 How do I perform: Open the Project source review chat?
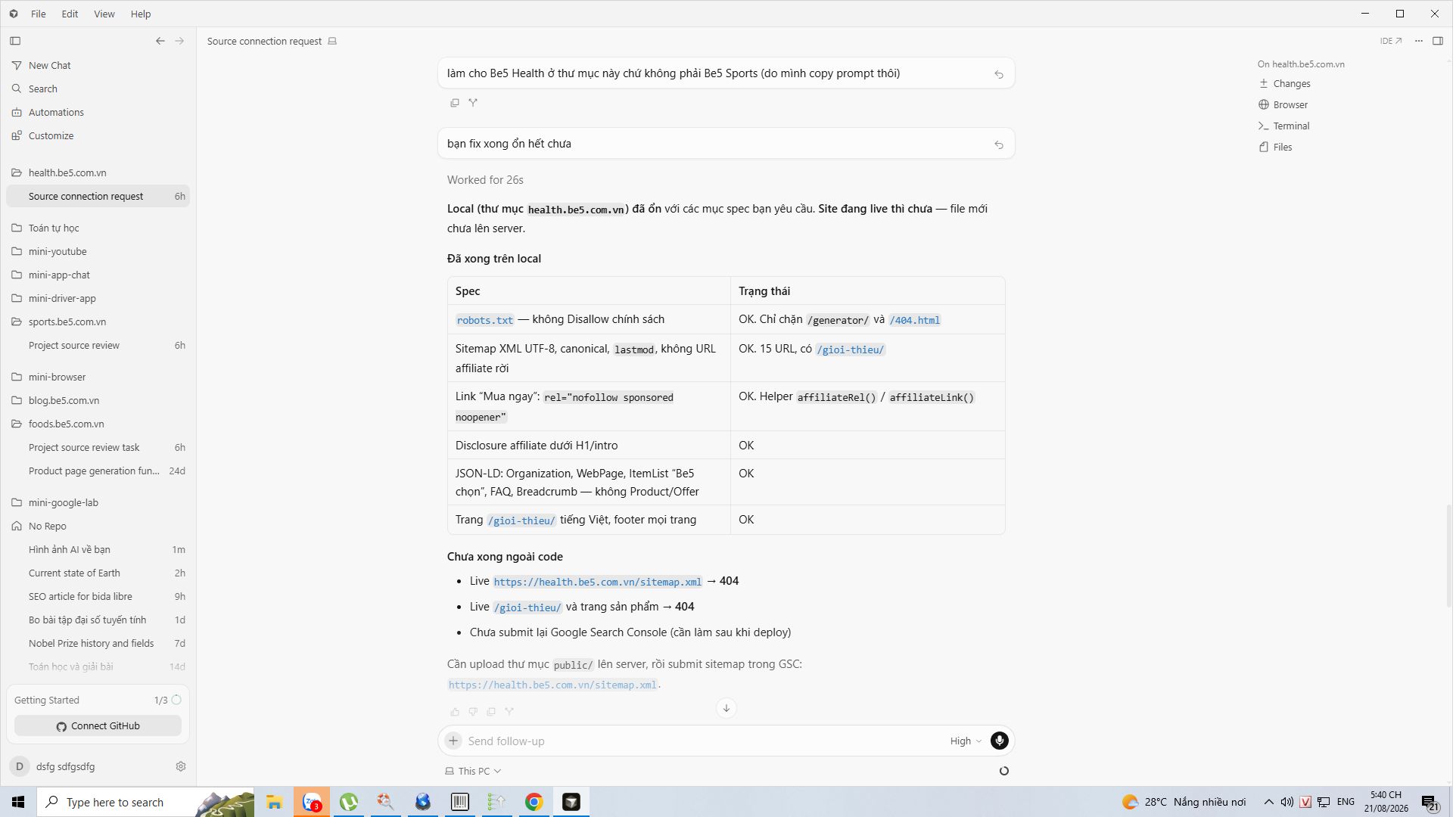coord(98,346)
